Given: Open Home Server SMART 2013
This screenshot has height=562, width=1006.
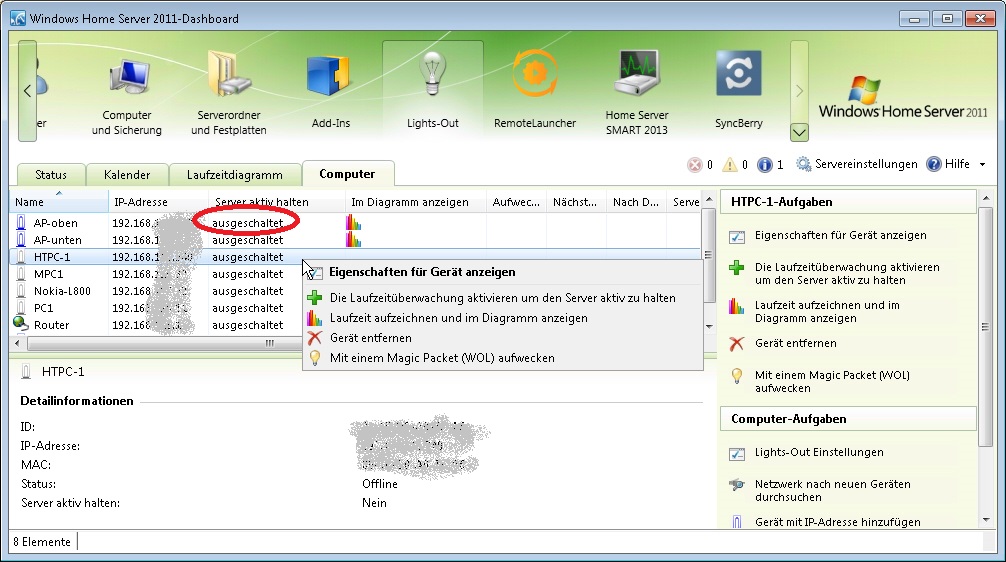Looking at the screenshot, I should [x=636, y=93].
